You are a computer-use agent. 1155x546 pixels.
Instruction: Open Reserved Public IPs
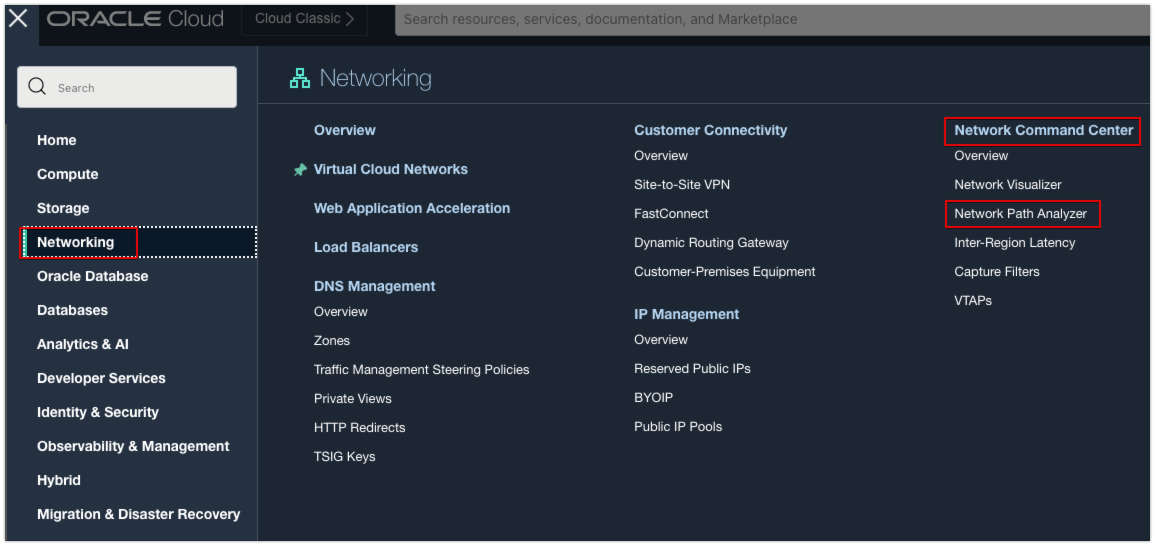(x=692, y=369)
